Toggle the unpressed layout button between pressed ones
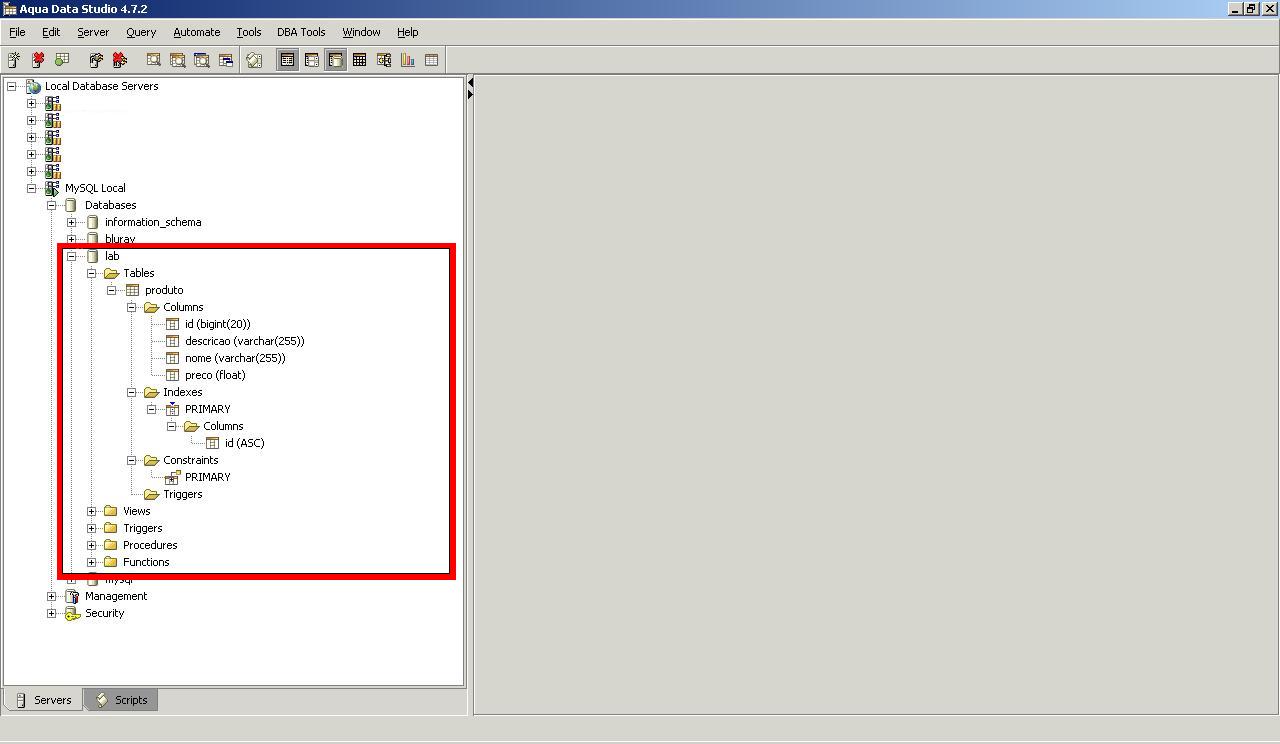The width and height of the screenshot is (1280, 744). (312, 60)
